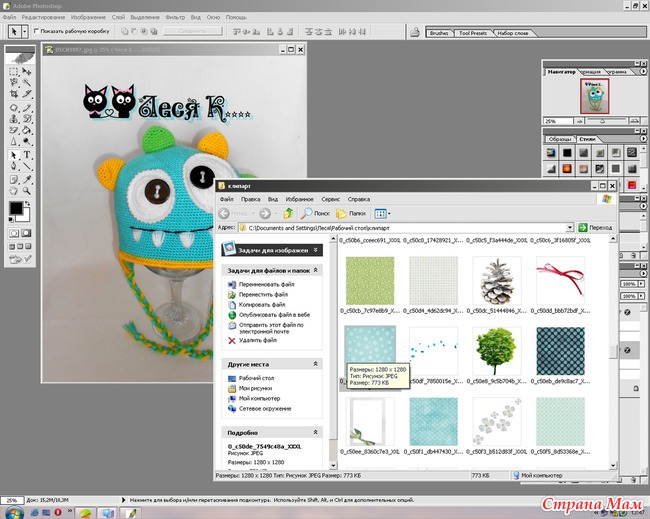This screenshot has height=519, width=650.
Task: Switch to the Образцы swatches tab
Action: (560, 139)
